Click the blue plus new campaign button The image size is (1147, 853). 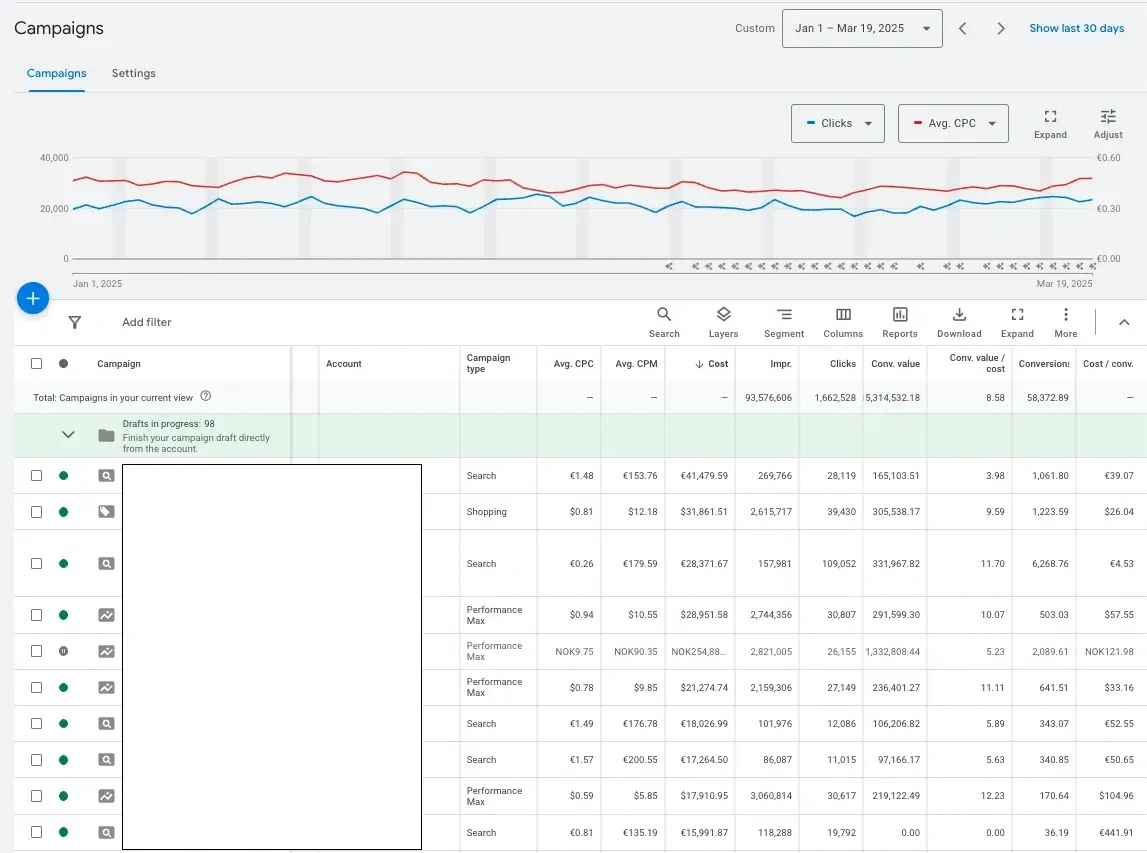coord(33,298)
